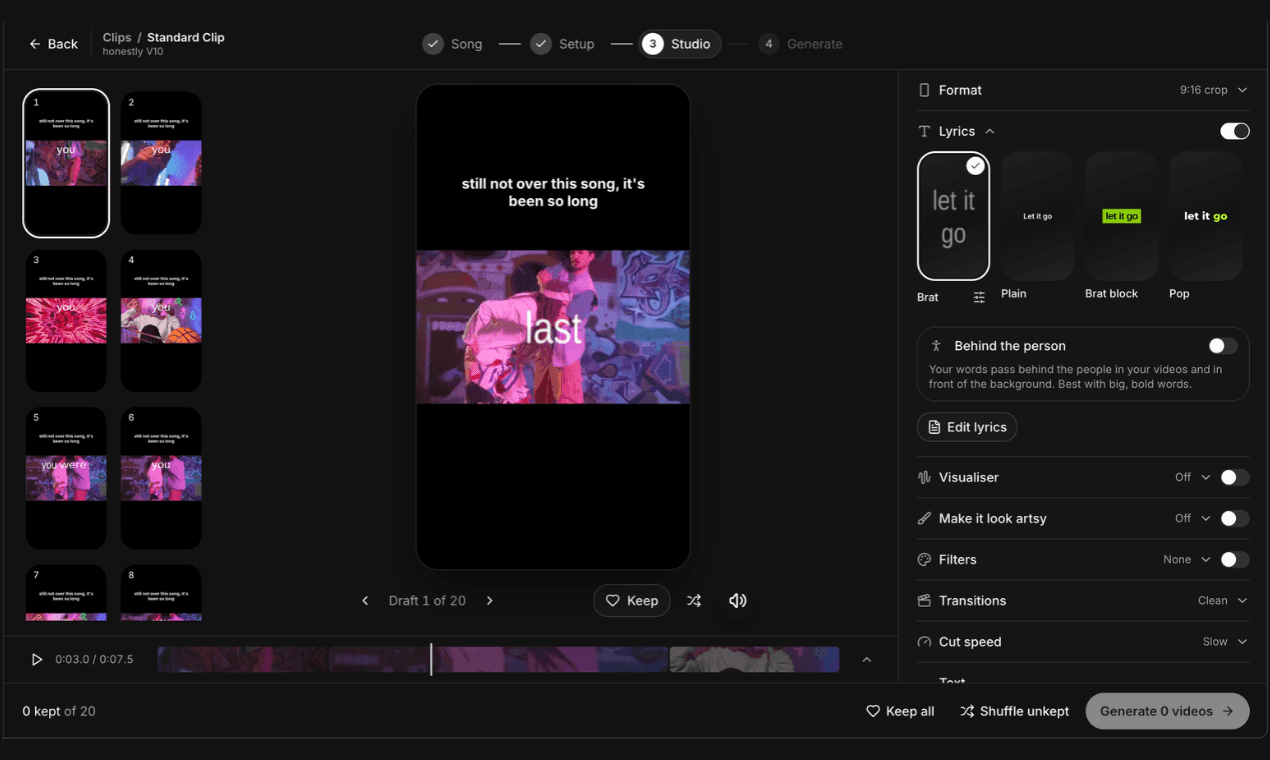Click the Visualiser waveform icon
Screen dimensions: 1270x760
(x=924, y=477)
